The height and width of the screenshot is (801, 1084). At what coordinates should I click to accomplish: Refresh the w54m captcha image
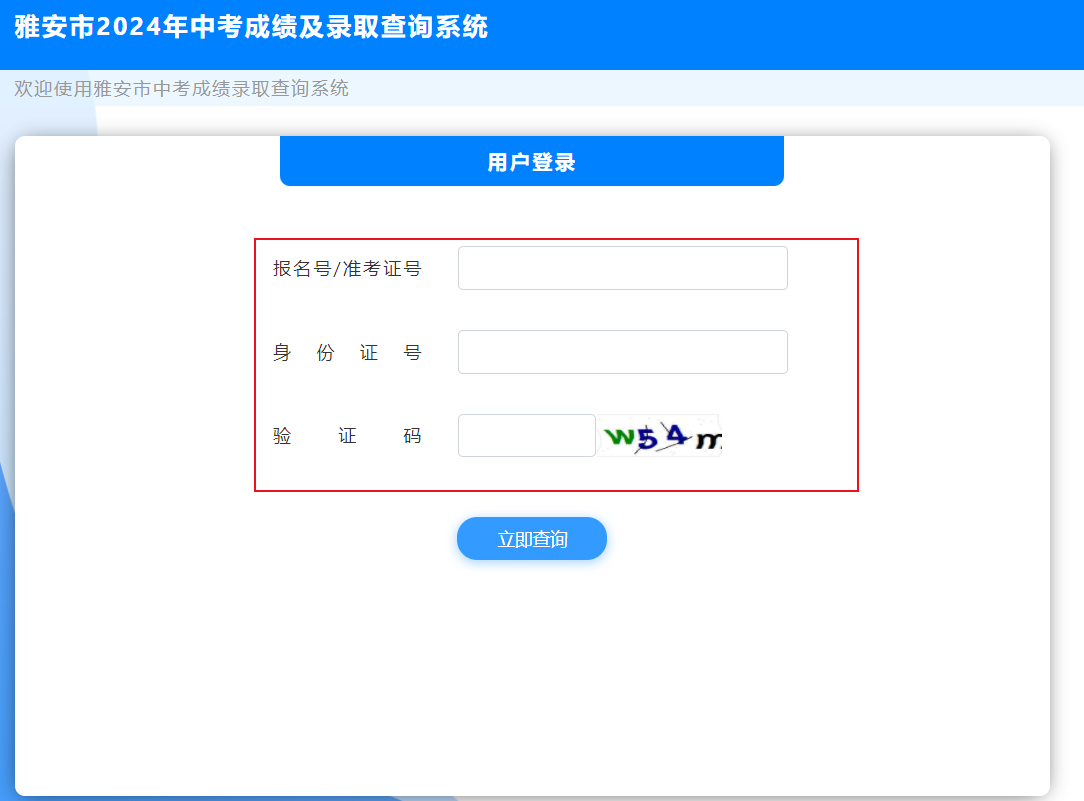(660, 436)
